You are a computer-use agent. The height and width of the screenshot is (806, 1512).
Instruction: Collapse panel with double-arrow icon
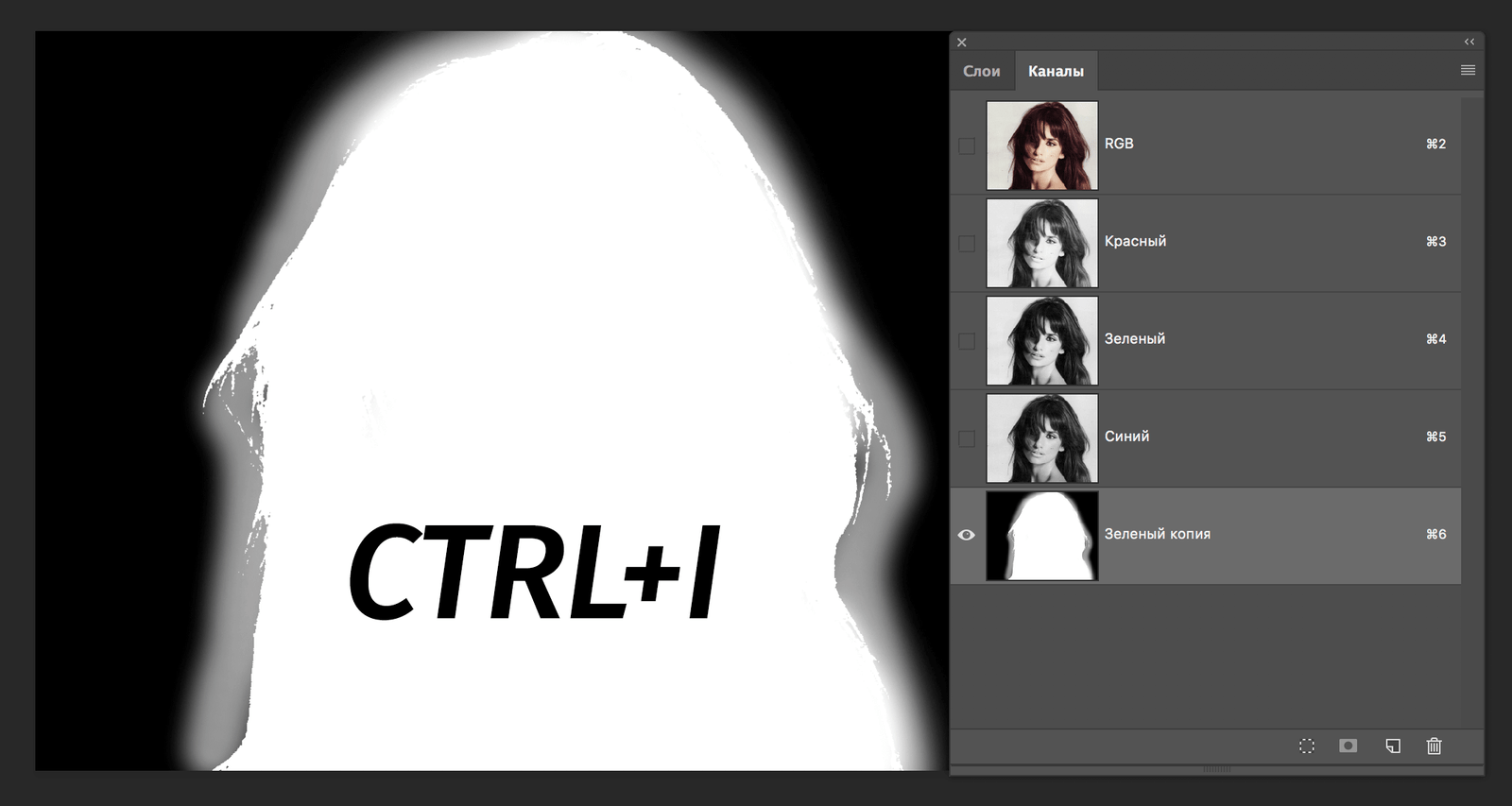point(1469,43)
